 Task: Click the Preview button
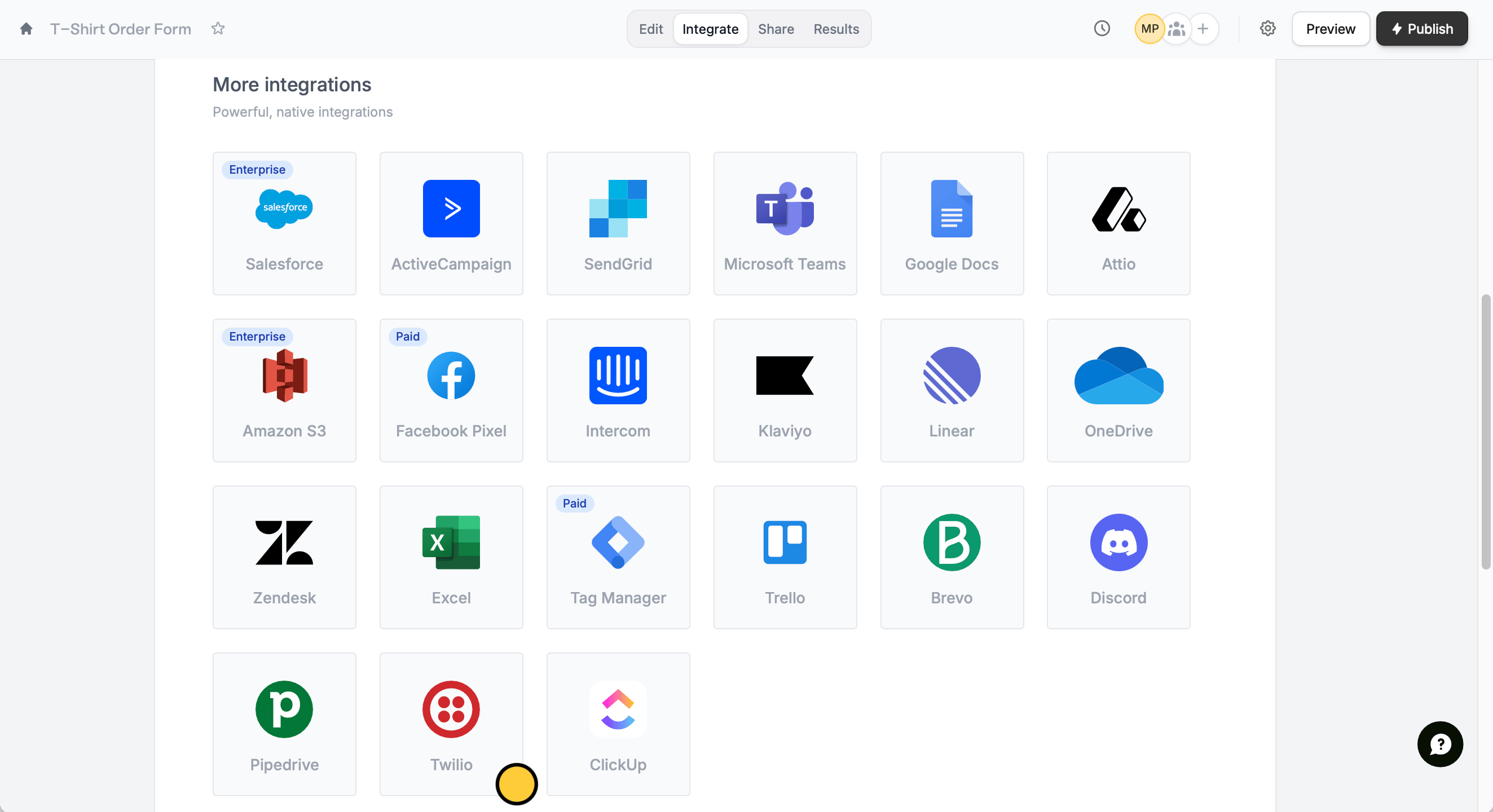pyautogui.click(x=1330, y=29)
